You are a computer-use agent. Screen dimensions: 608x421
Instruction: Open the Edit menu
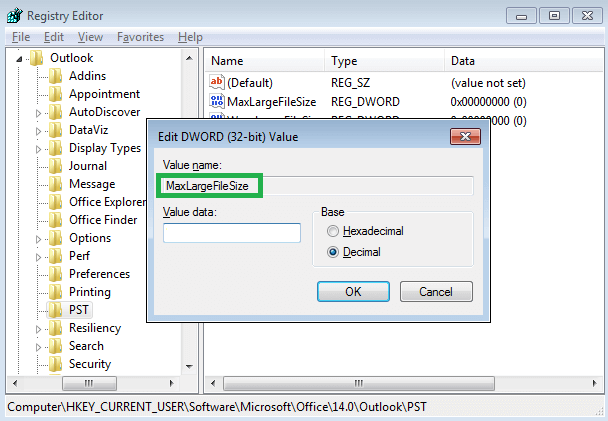54,37
